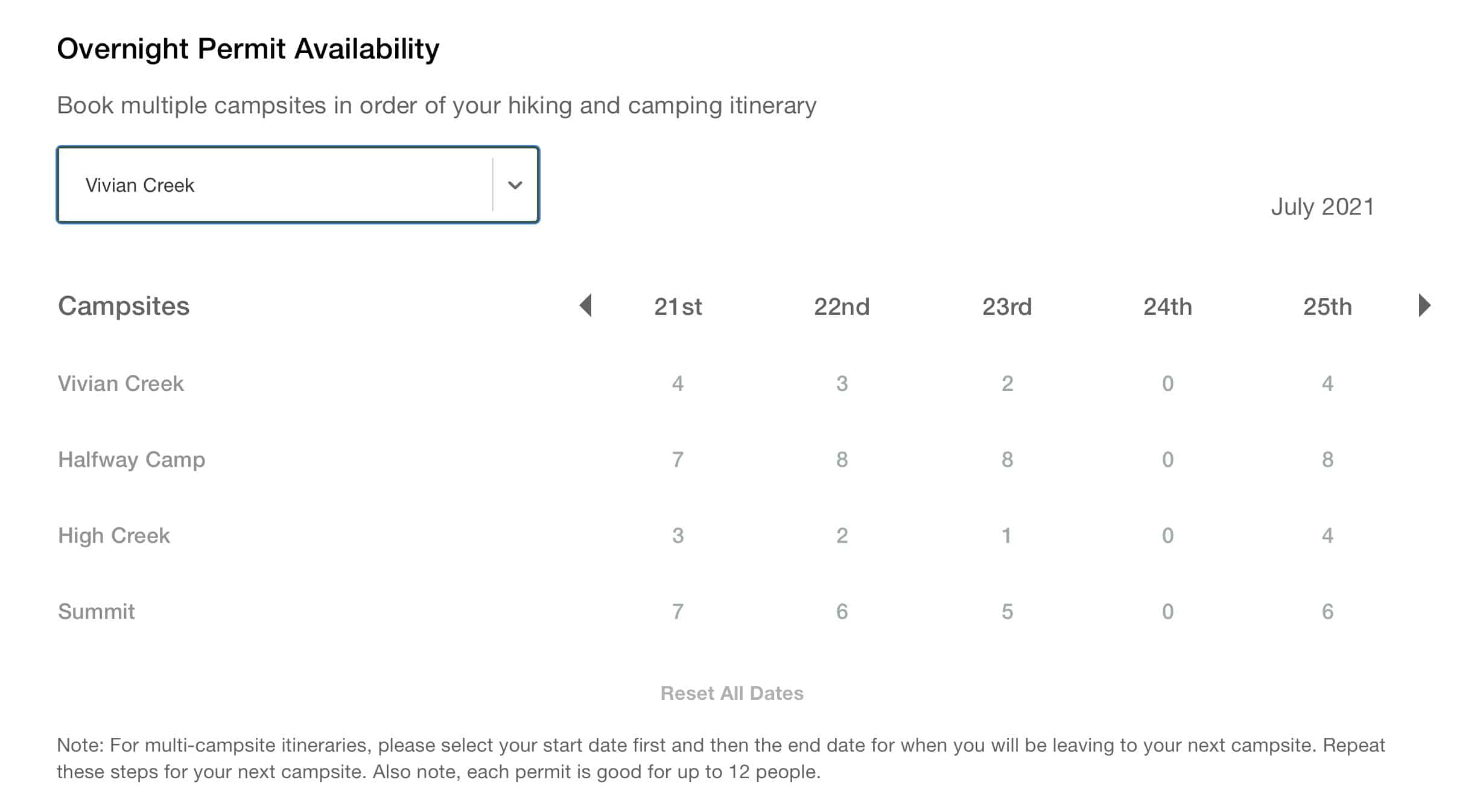Viewport: 1483px width, 812px height.
Task: Select Vivian Creek availability on the 21st
Action: 678,384
